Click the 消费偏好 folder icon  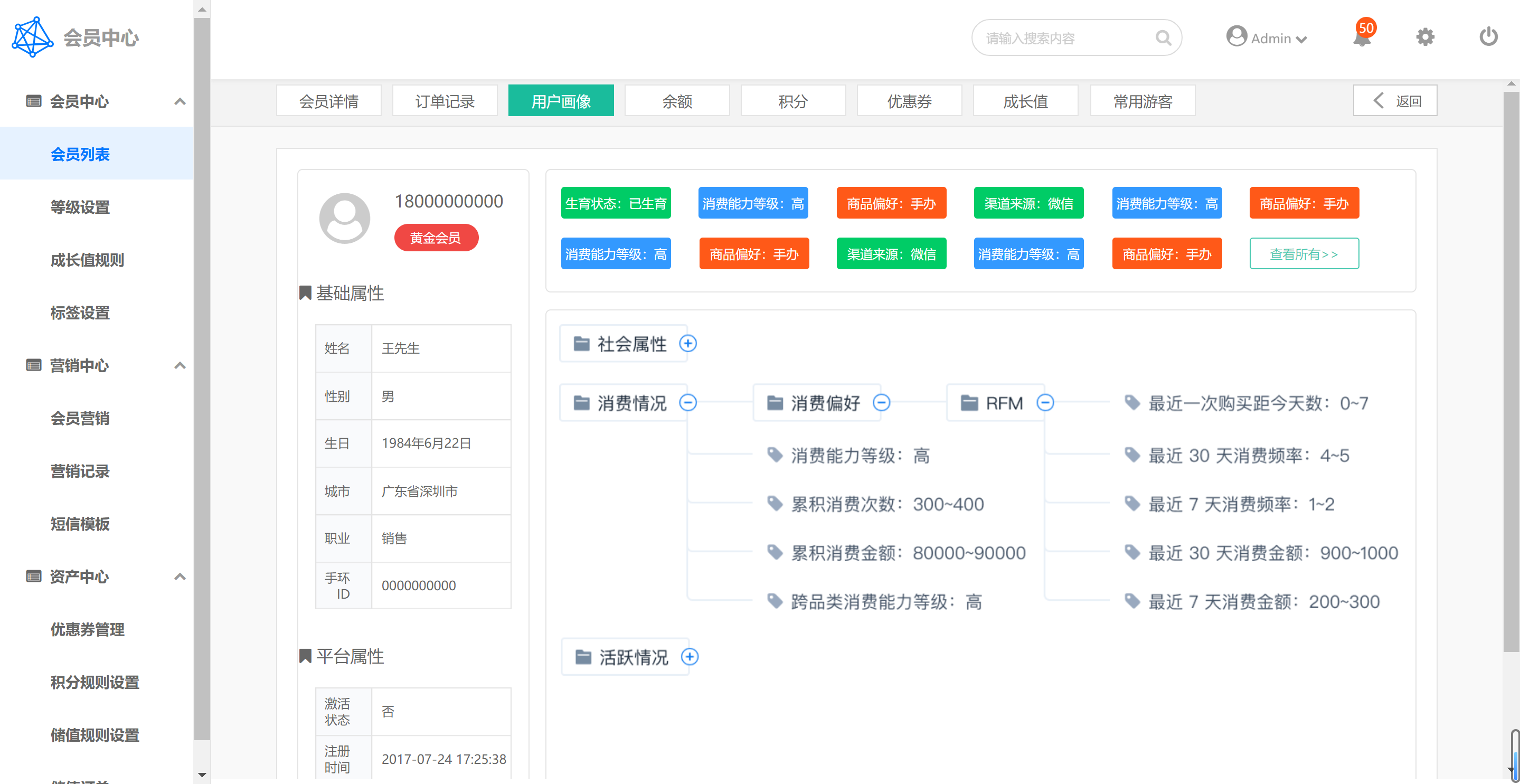point(775,403)
